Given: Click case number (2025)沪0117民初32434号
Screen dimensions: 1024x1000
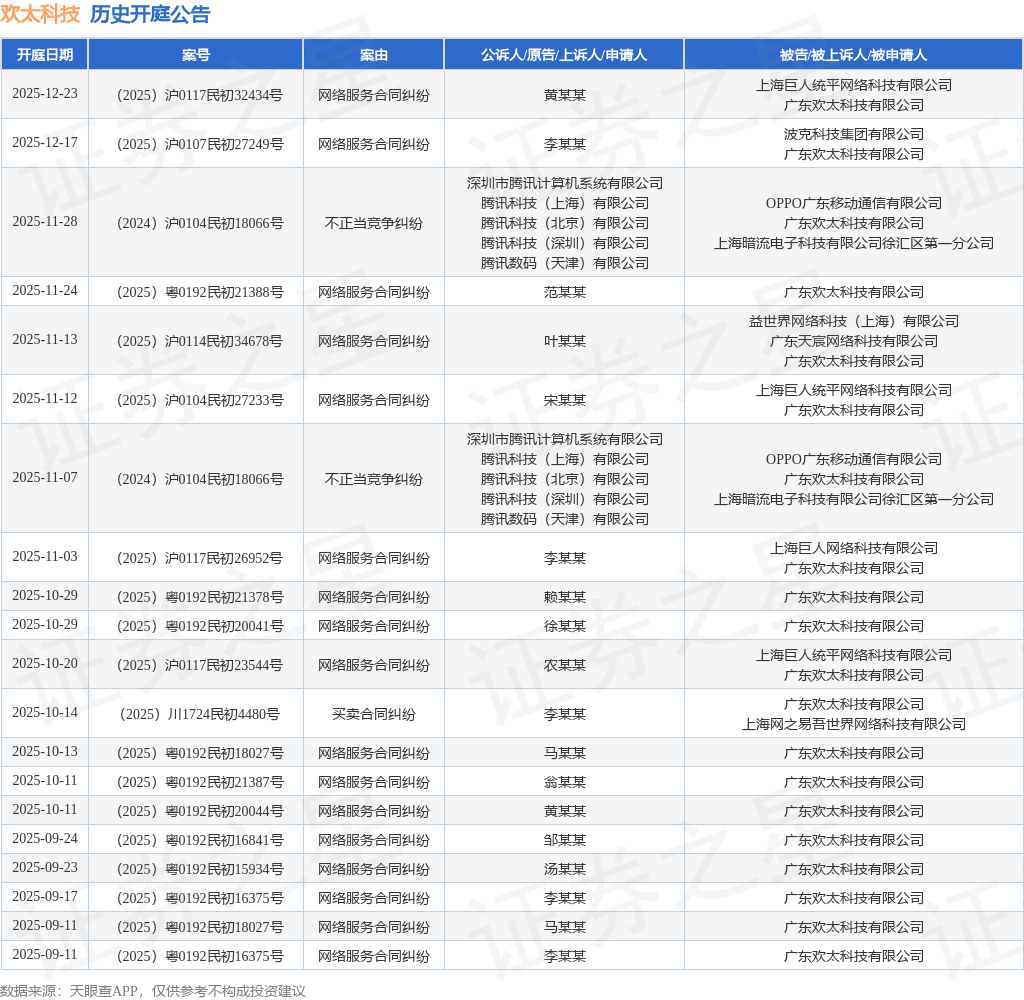Looking at the screenshot, I should point(200,95).
